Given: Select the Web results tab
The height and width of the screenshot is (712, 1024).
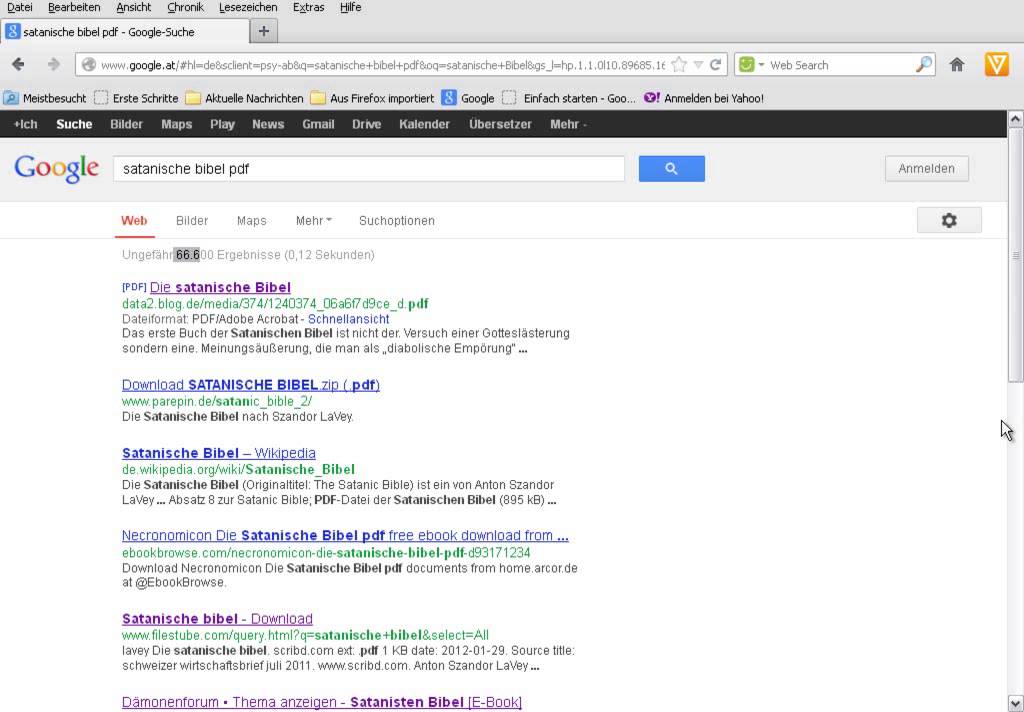Looking at the screenshot, I should point(134,221).
